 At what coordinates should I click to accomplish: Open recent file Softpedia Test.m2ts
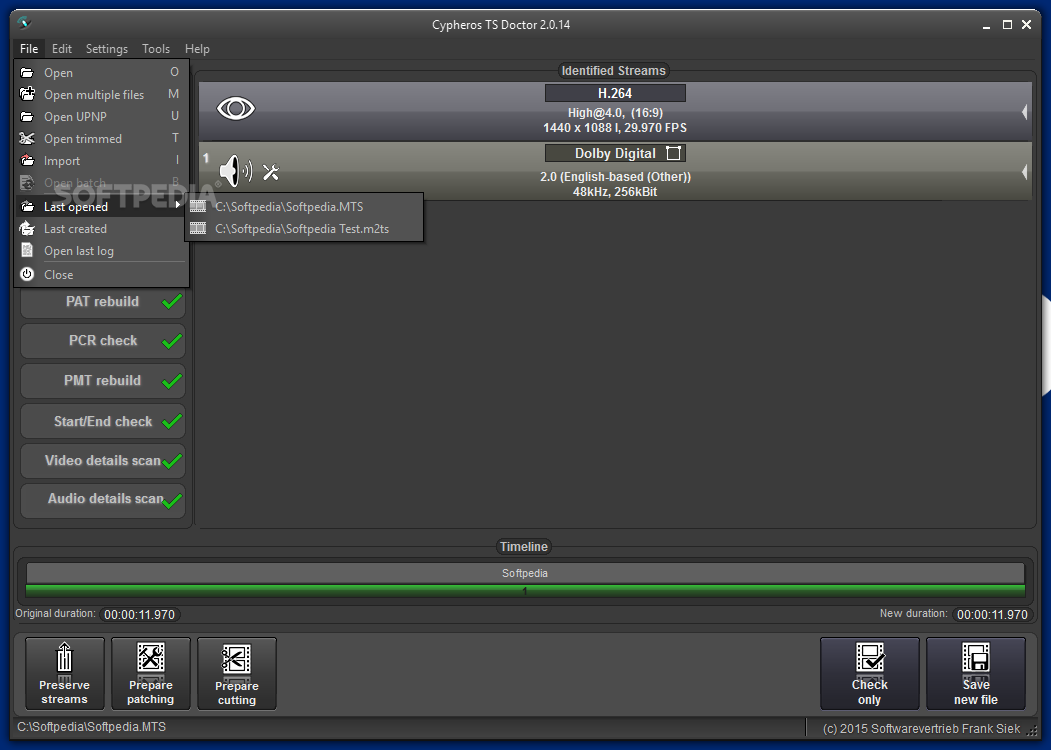point(304,229)
